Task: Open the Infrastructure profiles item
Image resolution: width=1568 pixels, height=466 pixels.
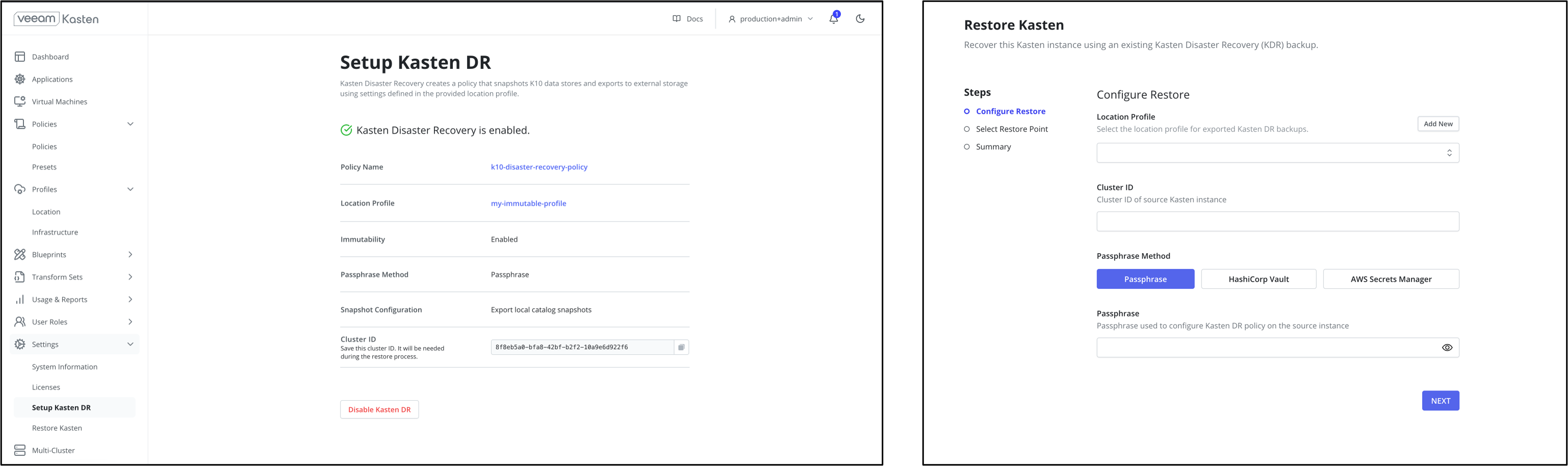Action: tap(55, 232)
